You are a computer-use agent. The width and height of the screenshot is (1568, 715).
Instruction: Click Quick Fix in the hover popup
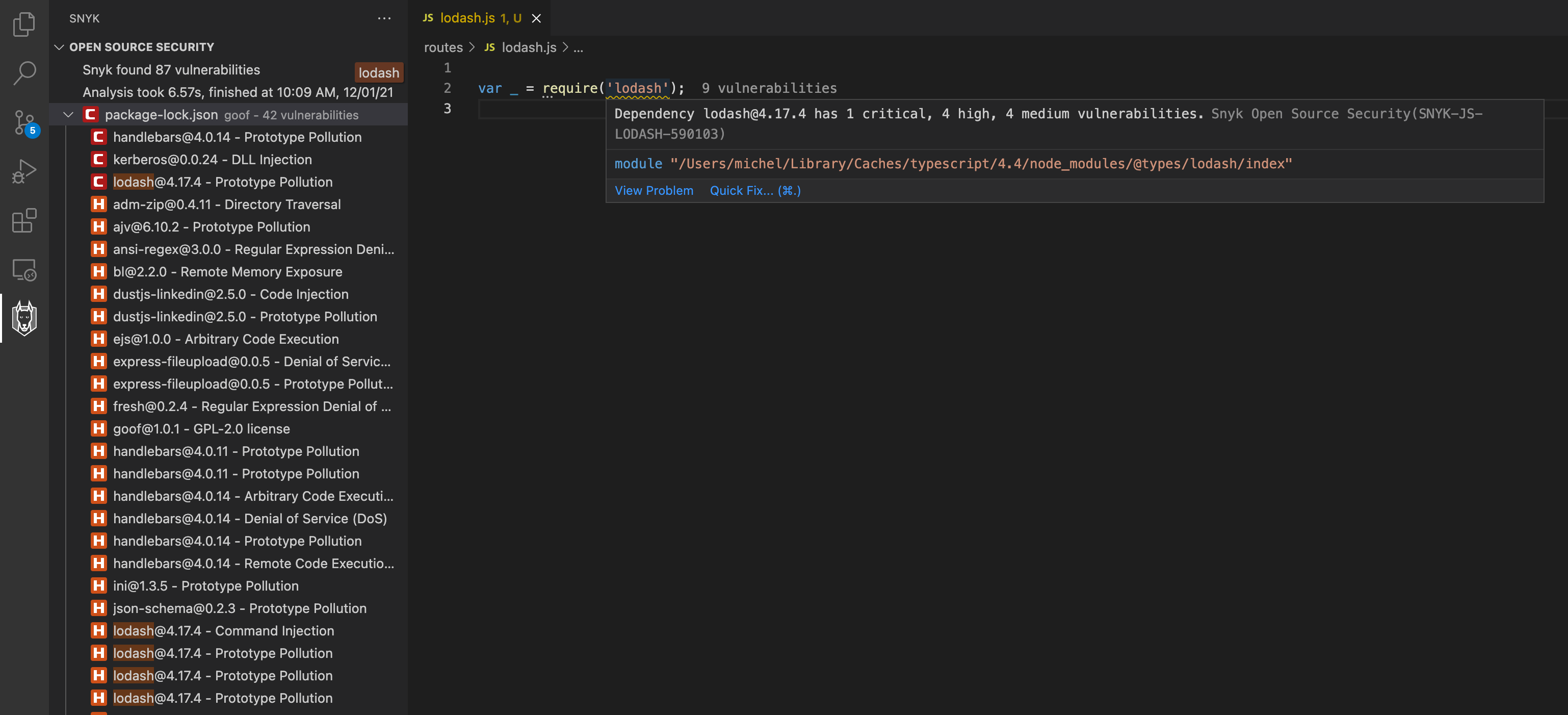click(x=755, y=191)
